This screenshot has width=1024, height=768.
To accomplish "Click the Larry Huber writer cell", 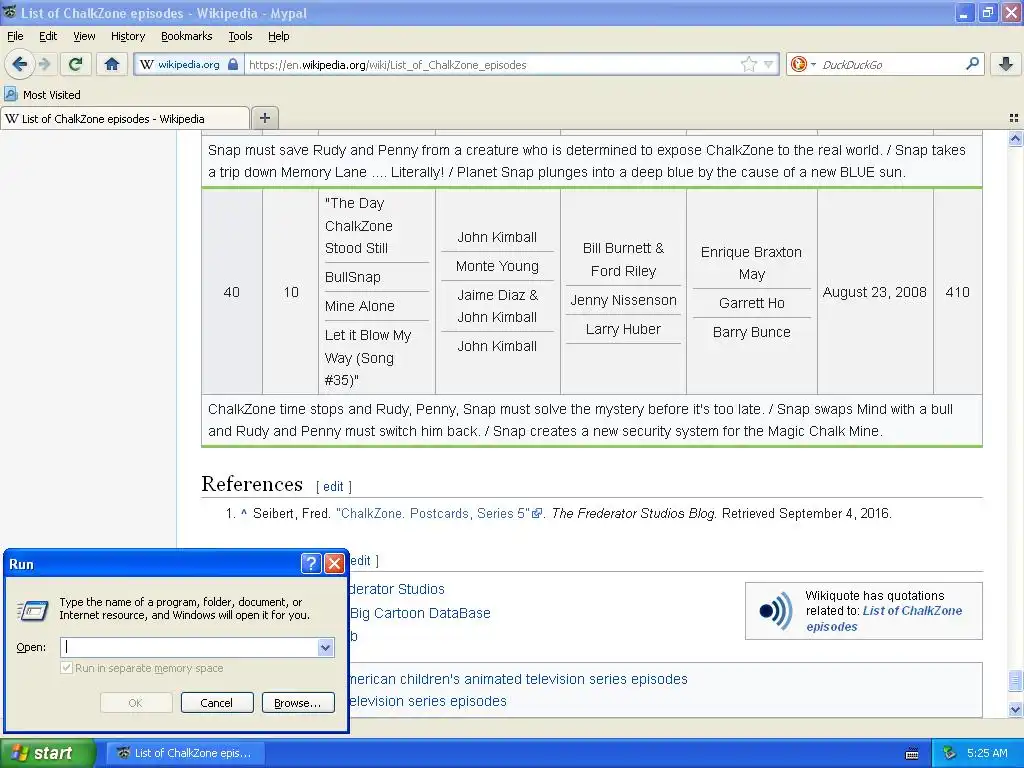I will [x=623, y=329].
